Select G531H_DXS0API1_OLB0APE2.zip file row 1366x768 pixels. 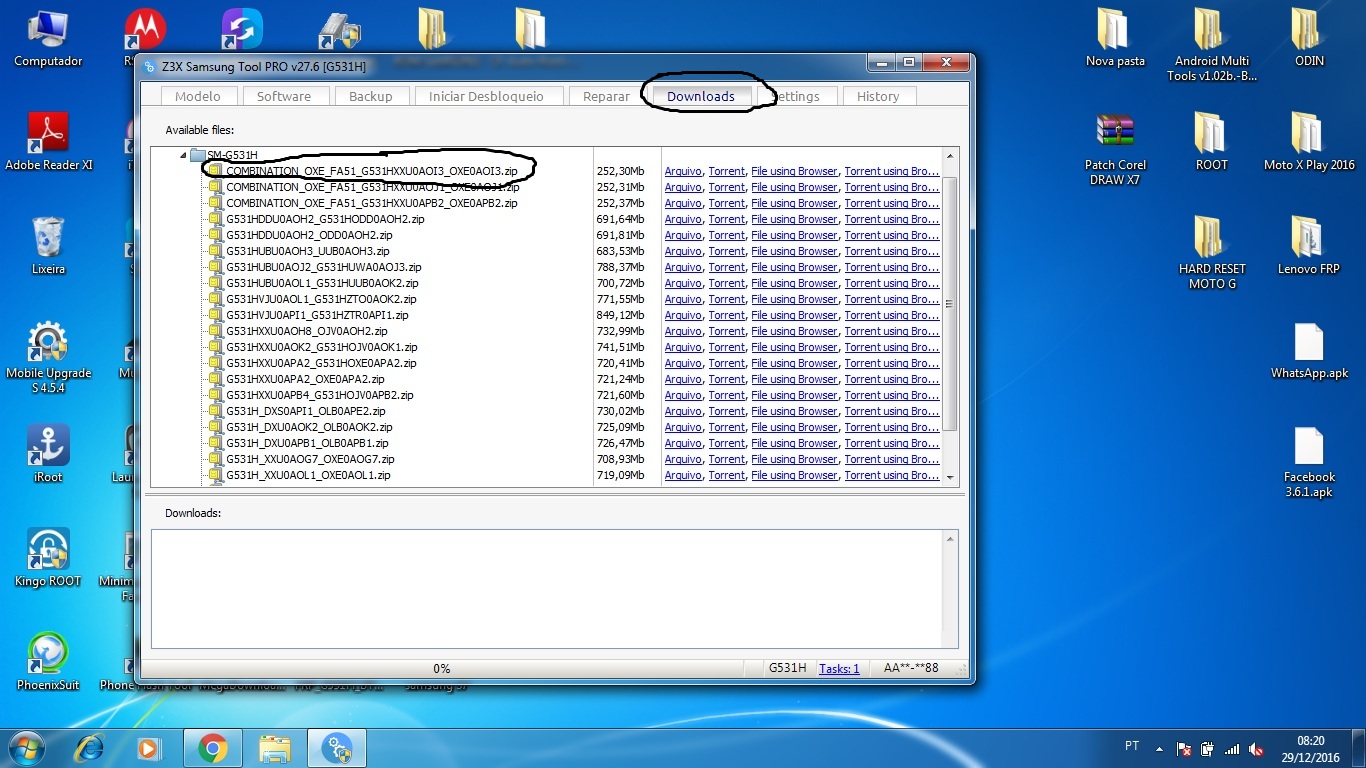(306, 411)
